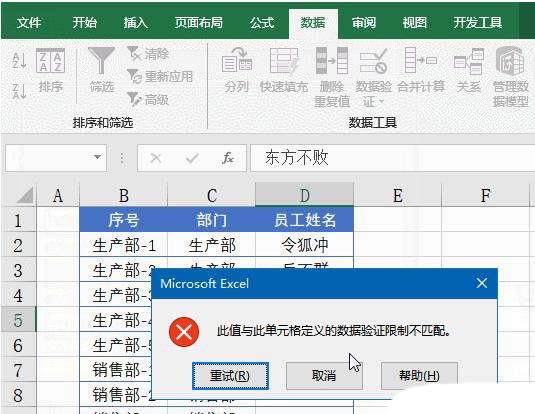The image size is (535, 414).
Task: Select column B header
Action: [x=124, y=196]
